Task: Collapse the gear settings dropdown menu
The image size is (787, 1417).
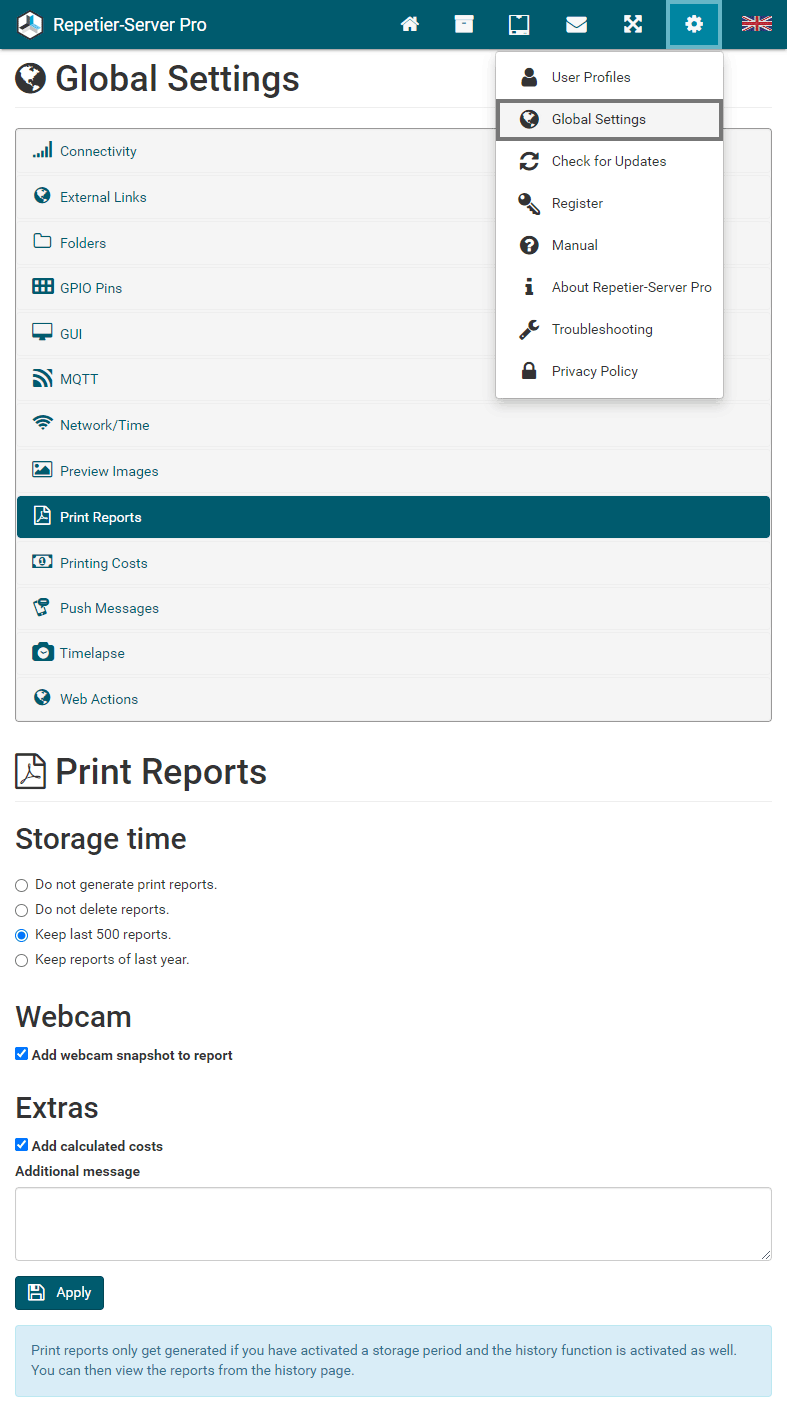Action: [693, 25]
